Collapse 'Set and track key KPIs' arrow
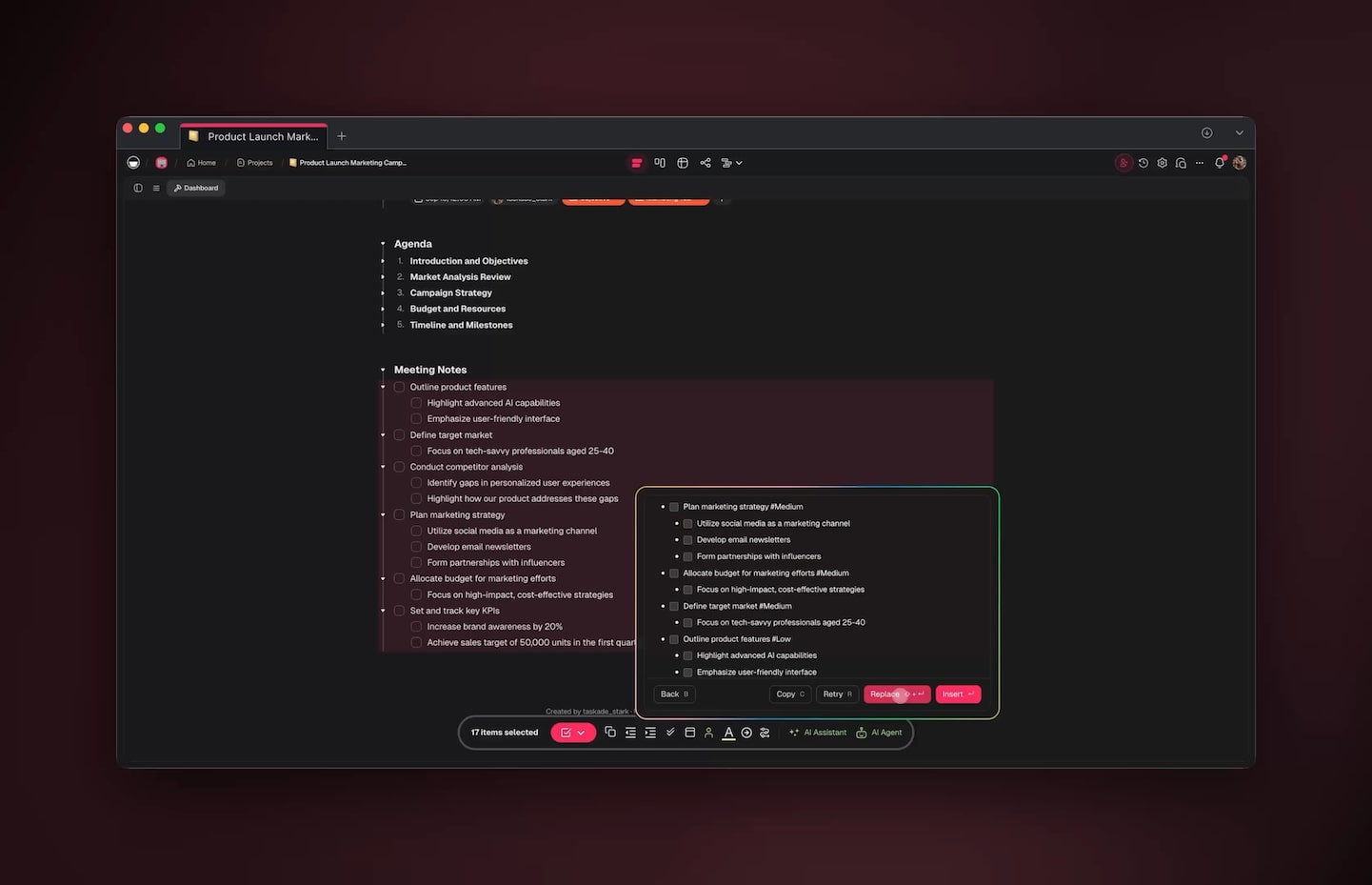The width and height of the screenshot is (1372, 885). [x=383, y=611]
